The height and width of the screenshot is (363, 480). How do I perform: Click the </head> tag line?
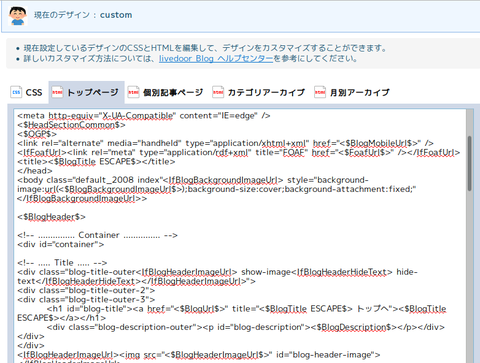[35, 171]
